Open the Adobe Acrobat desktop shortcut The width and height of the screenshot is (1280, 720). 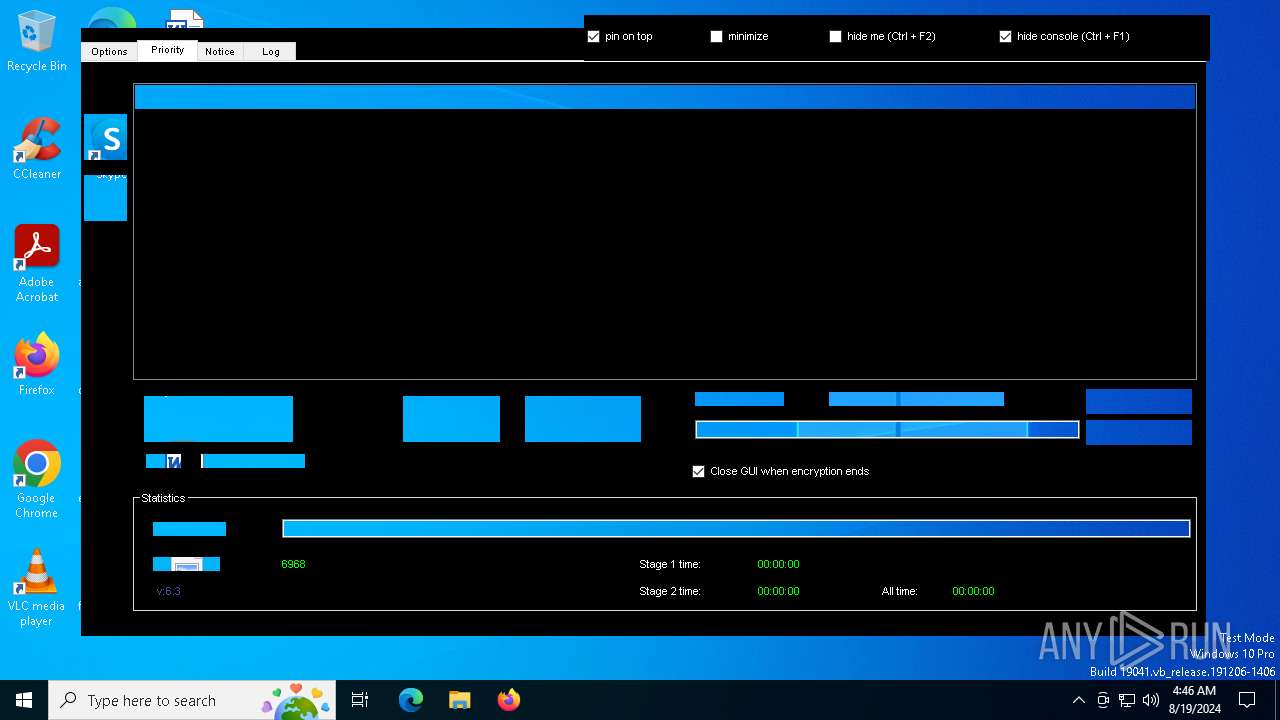point(37,264)
